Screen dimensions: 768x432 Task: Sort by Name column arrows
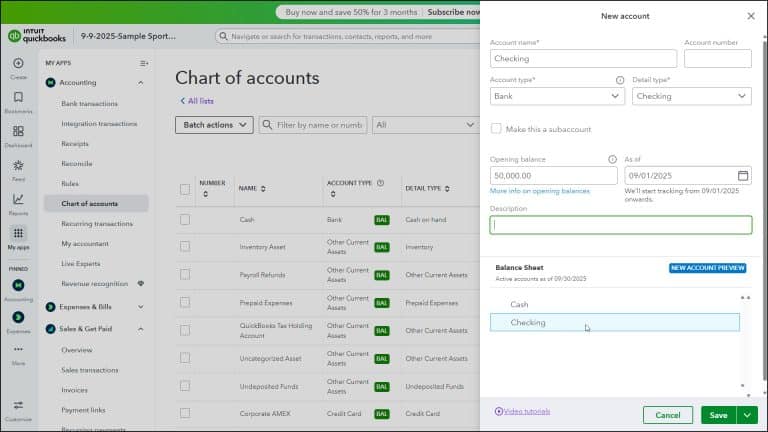[263, 189]
